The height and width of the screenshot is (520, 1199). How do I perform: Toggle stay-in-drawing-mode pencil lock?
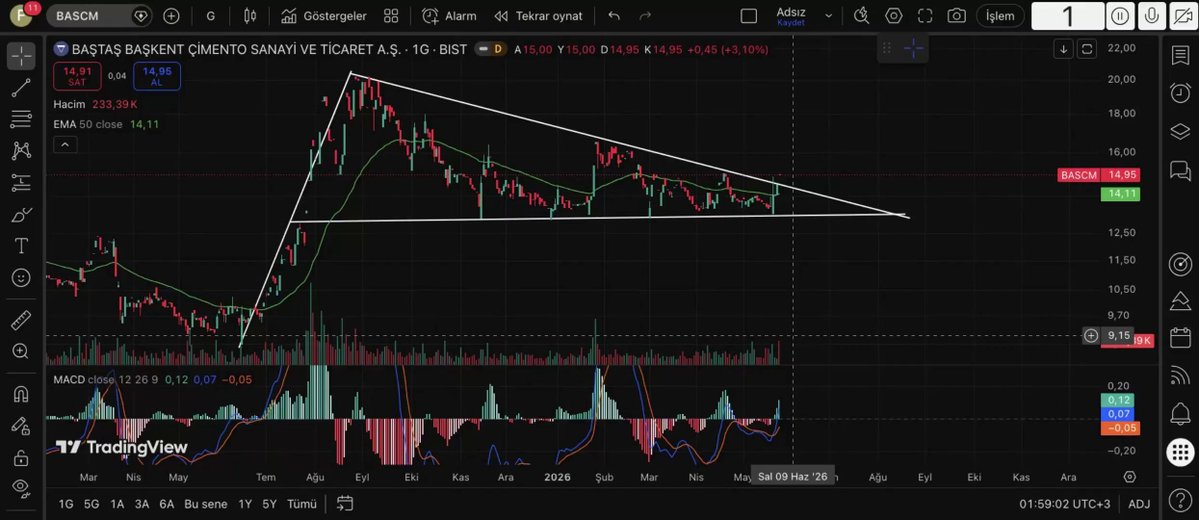pyautogui.click(x=21, y=426)
